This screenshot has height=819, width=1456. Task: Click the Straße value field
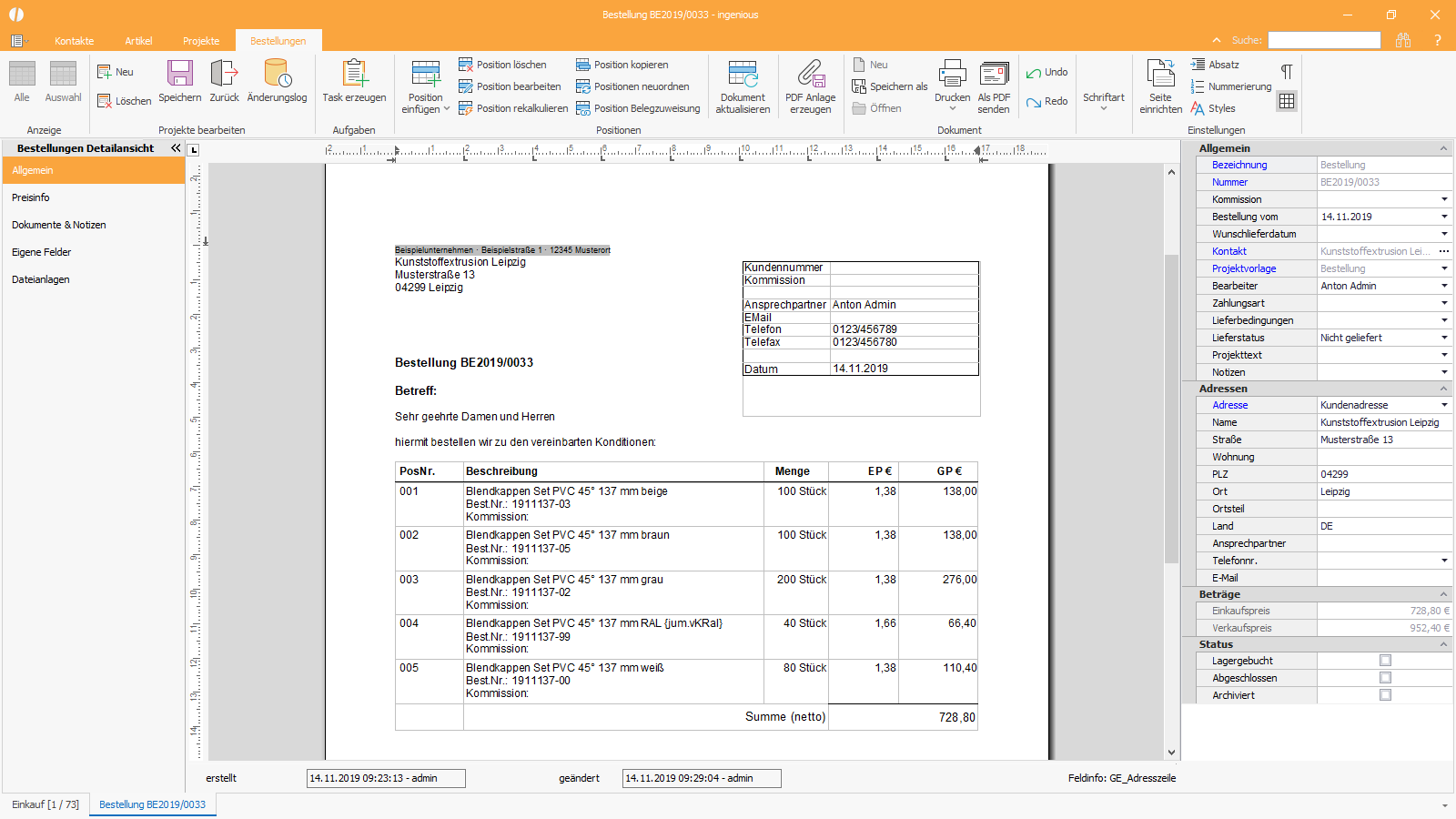[x=1384, y=440]
